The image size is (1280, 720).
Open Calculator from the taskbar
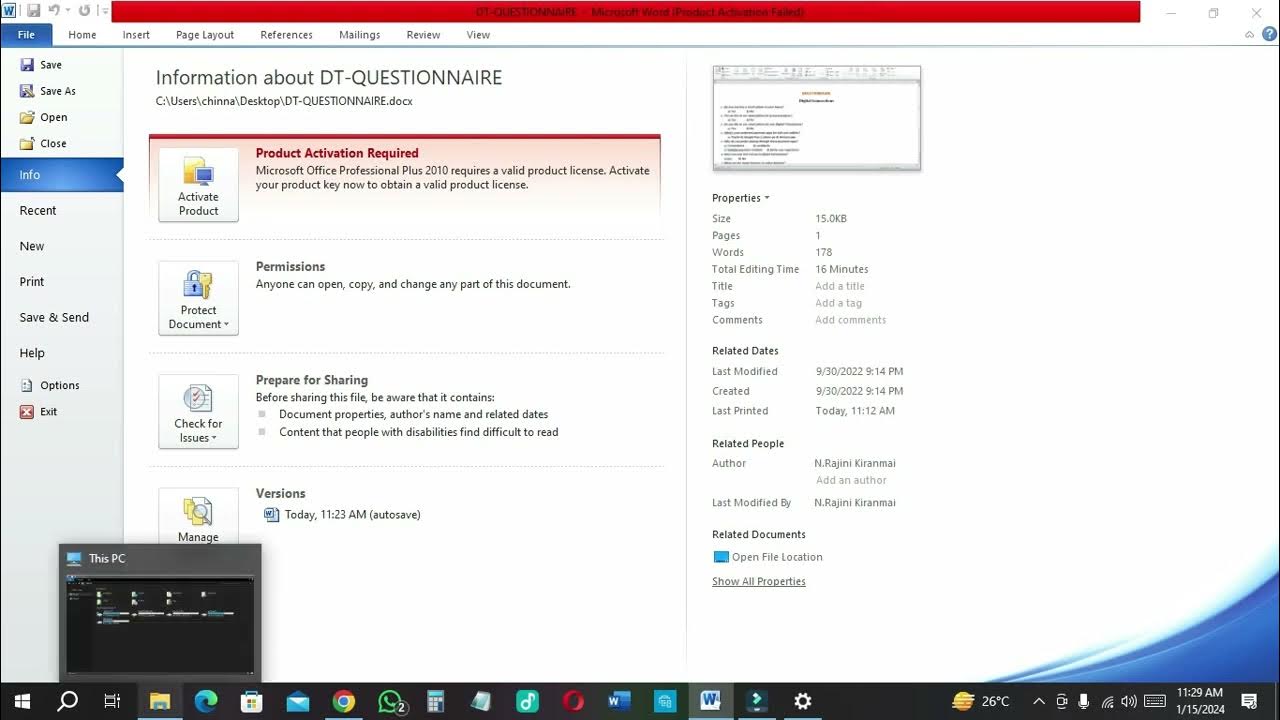(435, 701)
